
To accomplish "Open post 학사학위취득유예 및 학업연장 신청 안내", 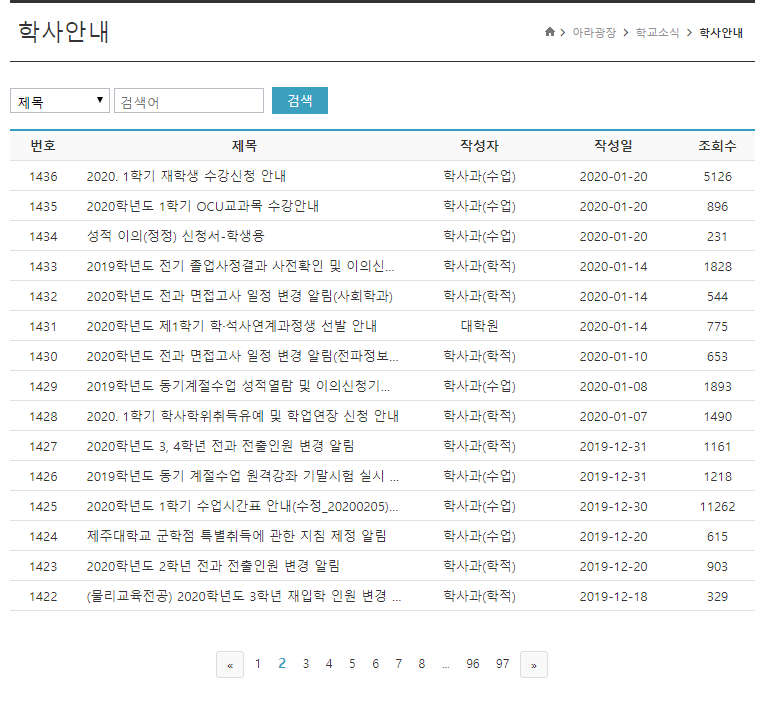I will (242, 417).
